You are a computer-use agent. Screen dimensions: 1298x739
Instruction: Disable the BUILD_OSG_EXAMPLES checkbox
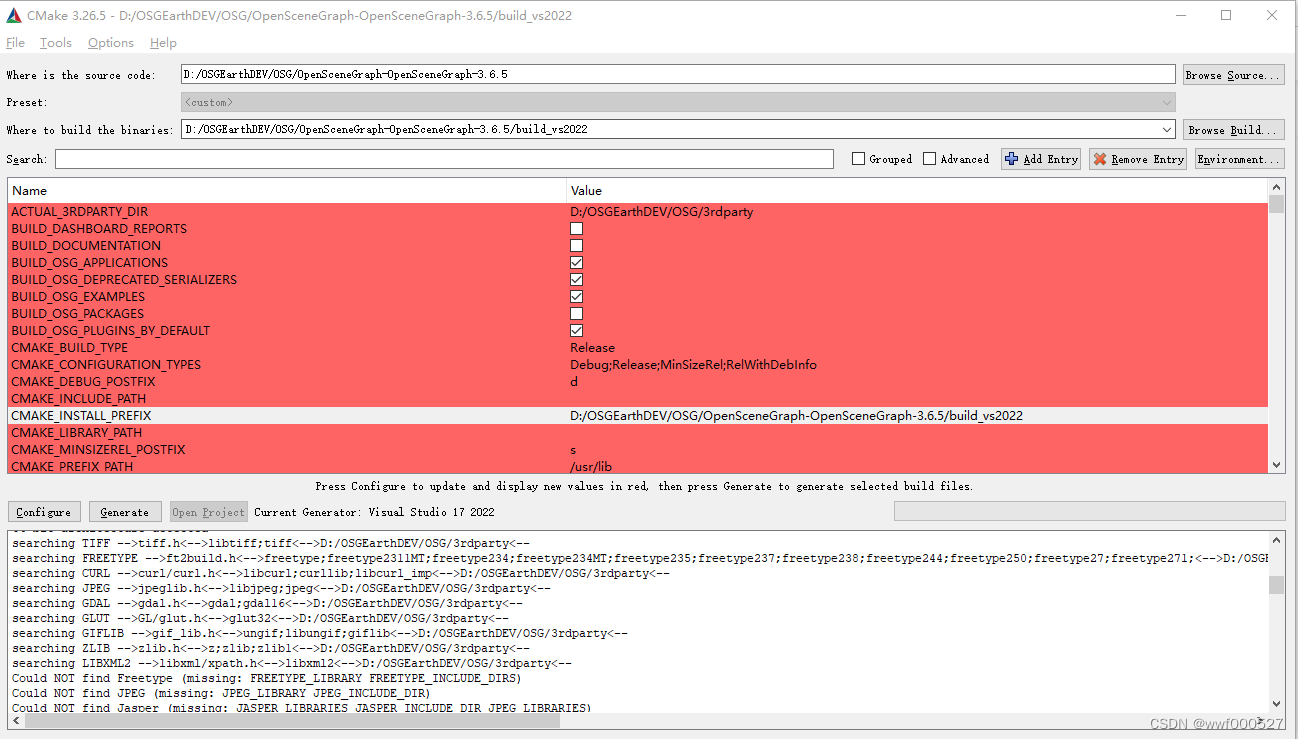[x=576, y=296]
